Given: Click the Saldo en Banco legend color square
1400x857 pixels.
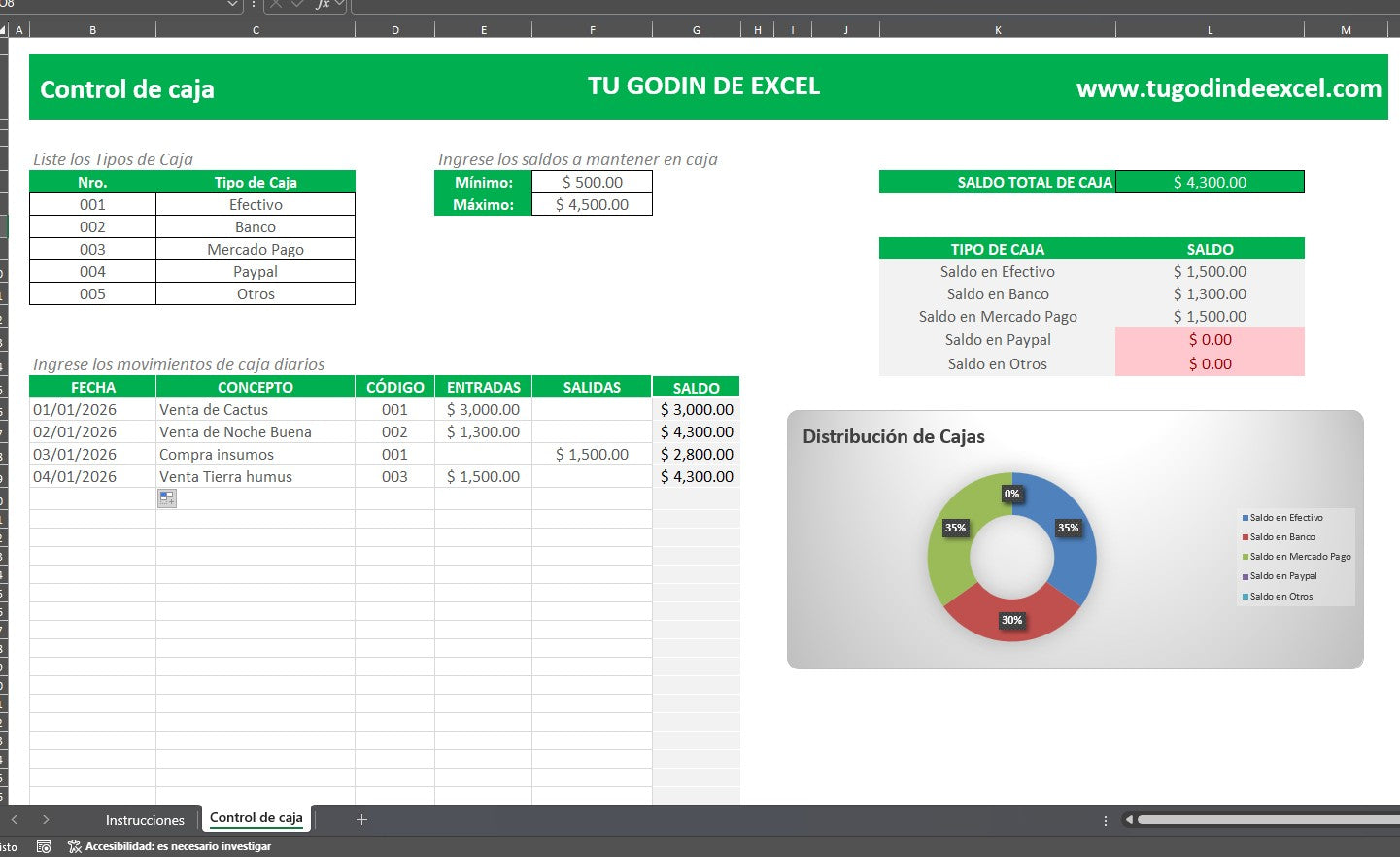Looking at the screenshot, I should point(1245,536).
